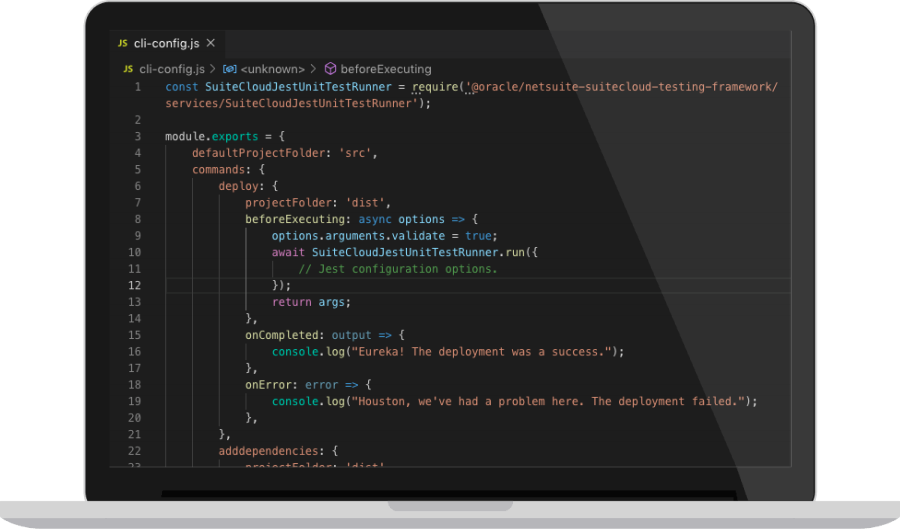Image resolution: width=900 pixels, height=529 pixels.
Task: Click line number 15 in gutter
Action: pos(134,335)
